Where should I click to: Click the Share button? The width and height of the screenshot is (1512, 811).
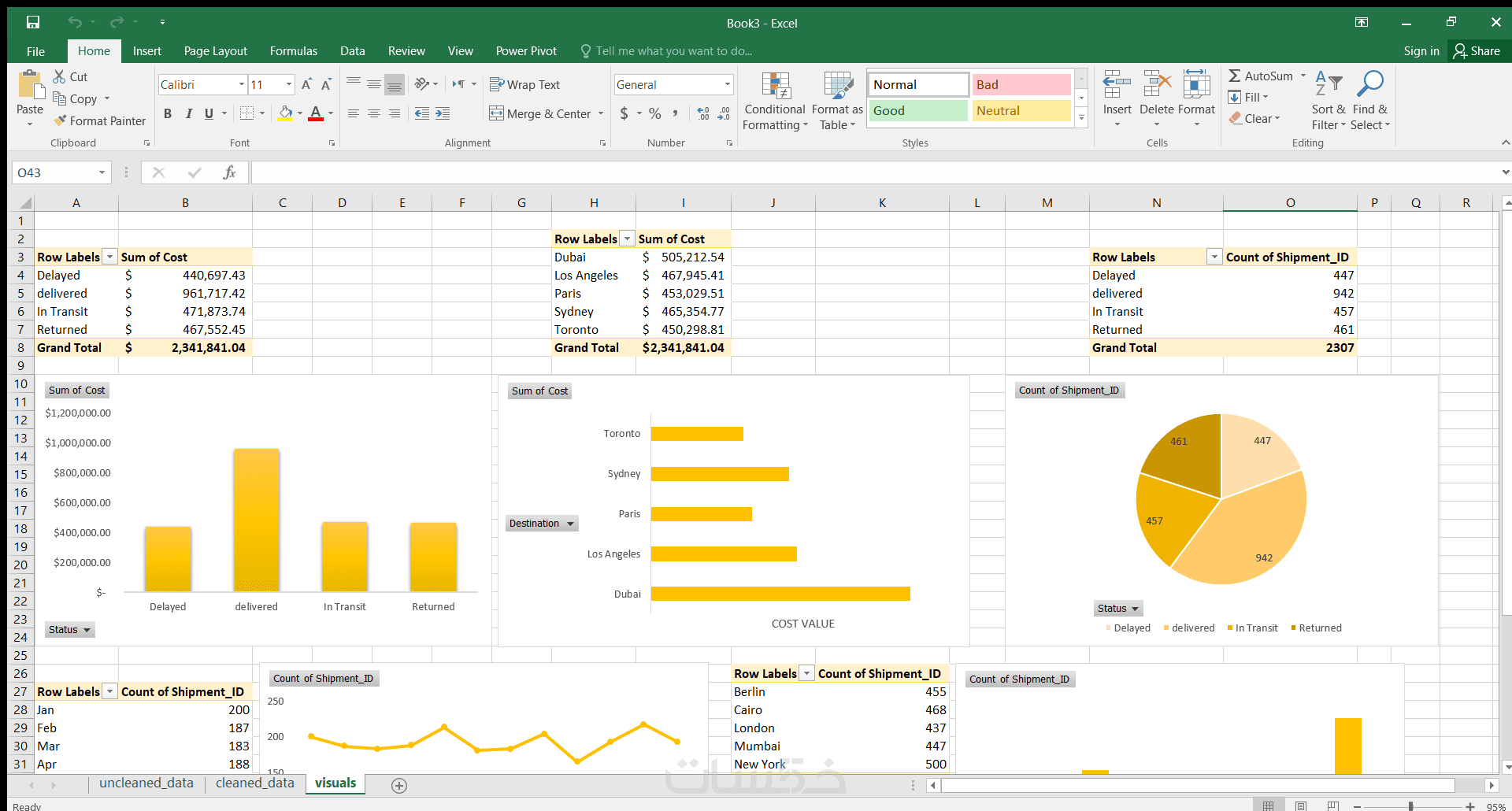(x=1477, y=51)
